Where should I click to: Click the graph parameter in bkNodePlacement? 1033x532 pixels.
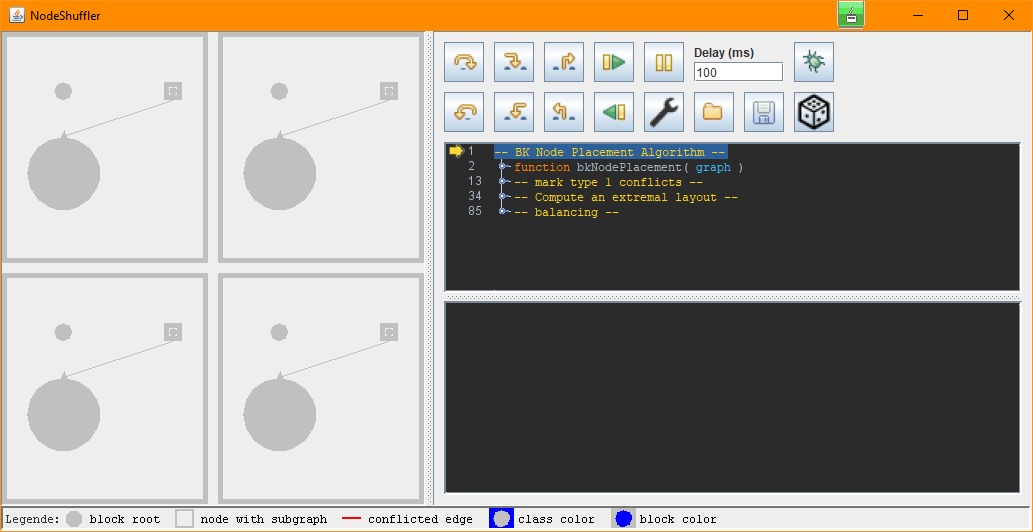(x=713, y=167)
